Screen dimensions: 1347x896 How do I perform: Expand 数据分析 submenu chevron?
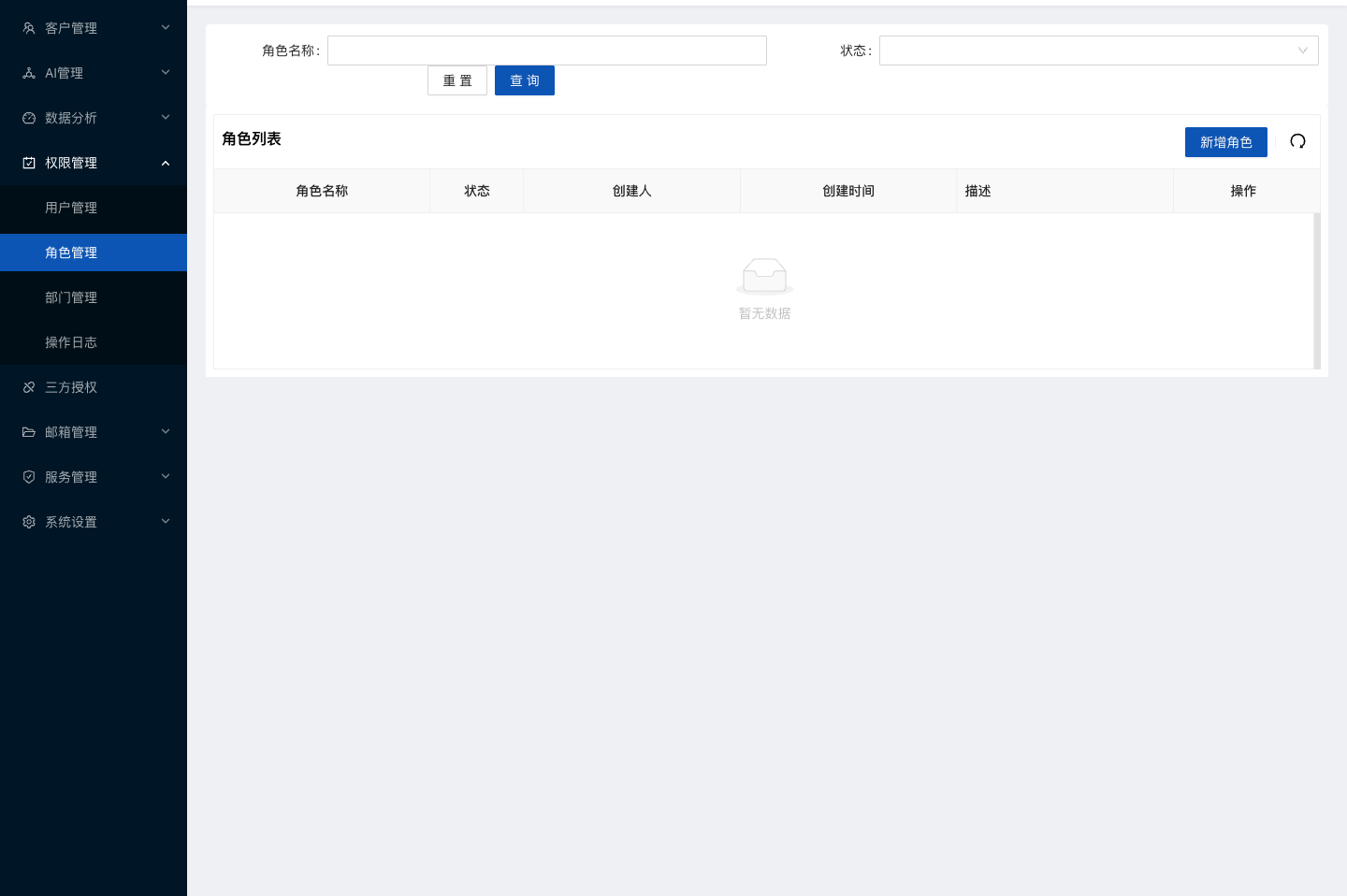pos(166,117)
